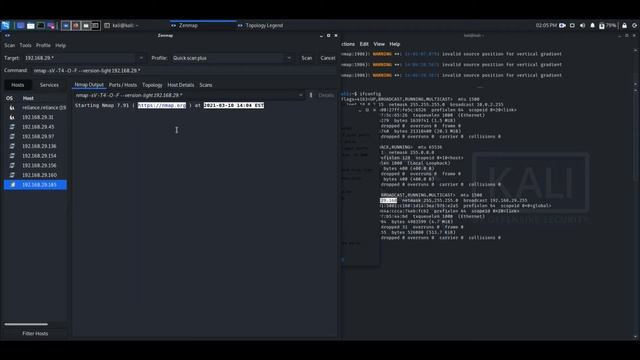
Task: Open the Zenmap window menu icon in its titlebar
Action: point(7,36)
